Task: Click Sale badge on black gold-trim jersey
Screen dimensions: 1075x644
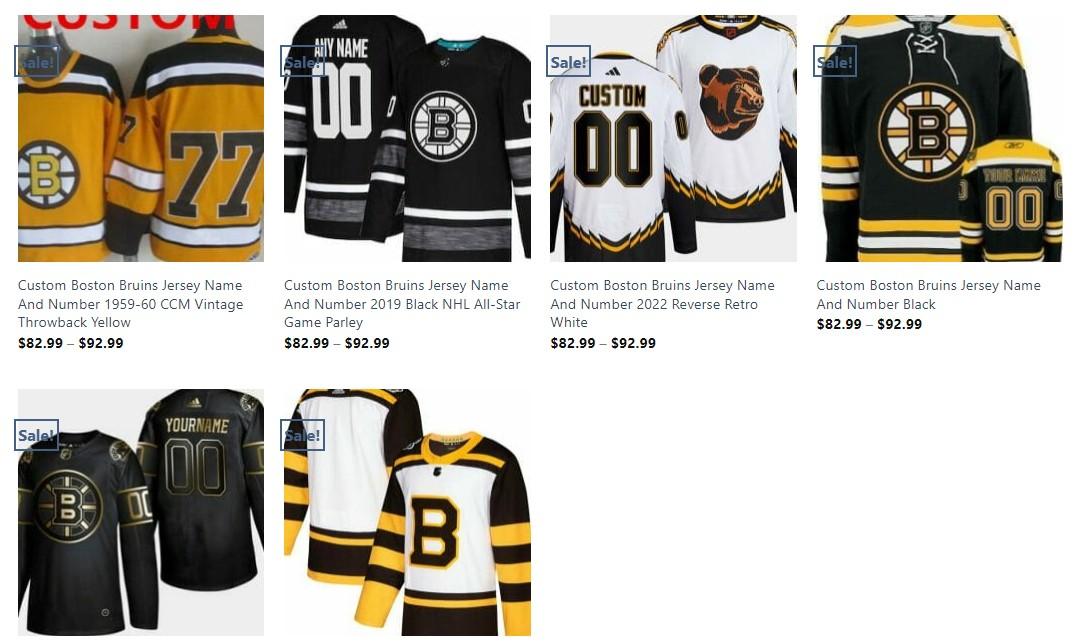Action: point(36,435)
